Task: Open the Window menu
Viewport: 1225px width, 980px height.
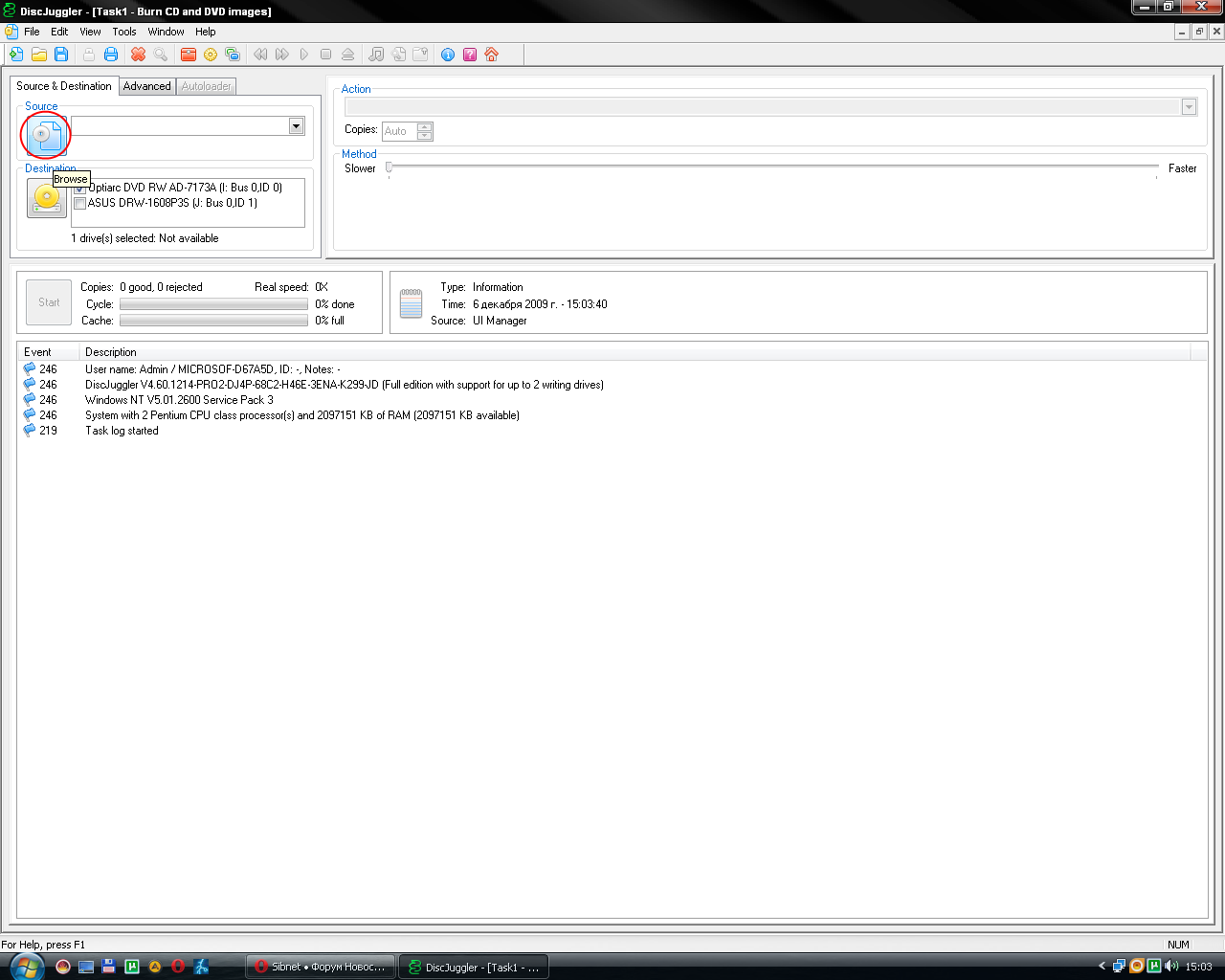Action: click(x=166, y=32)
